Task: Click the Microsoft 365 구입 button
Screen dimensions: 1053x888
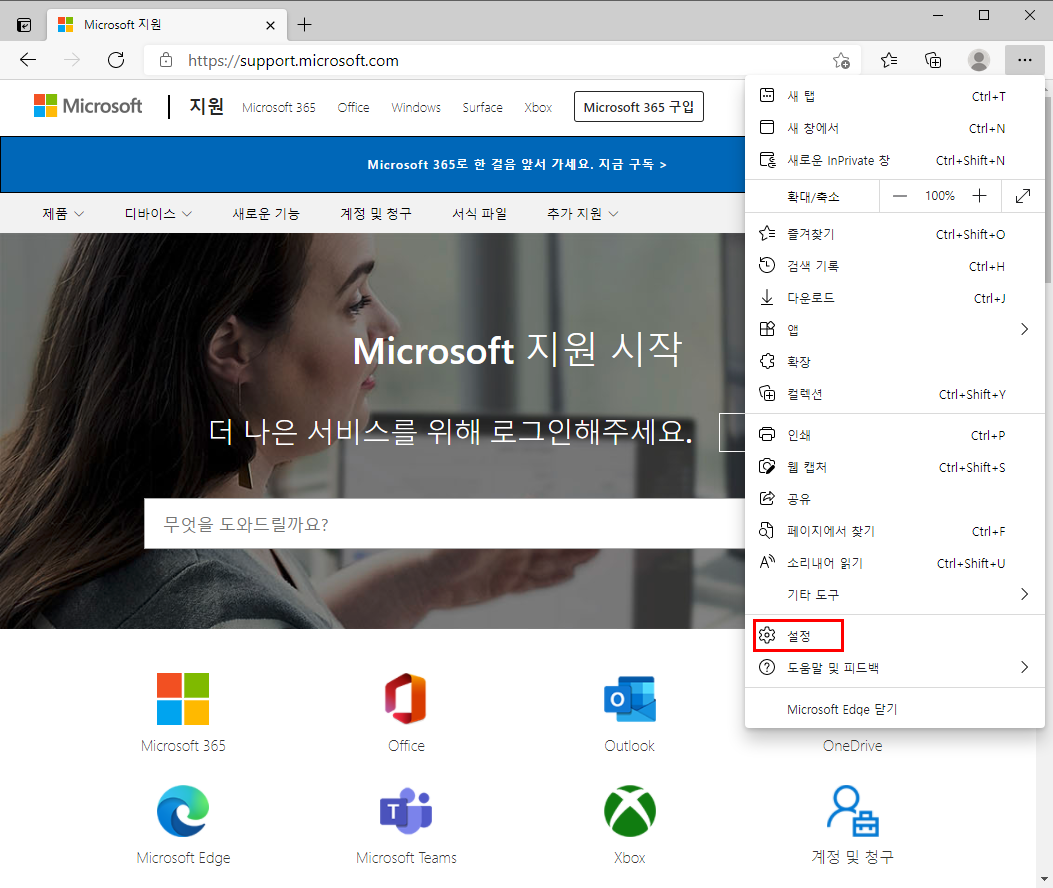Action: coord(639,107)
